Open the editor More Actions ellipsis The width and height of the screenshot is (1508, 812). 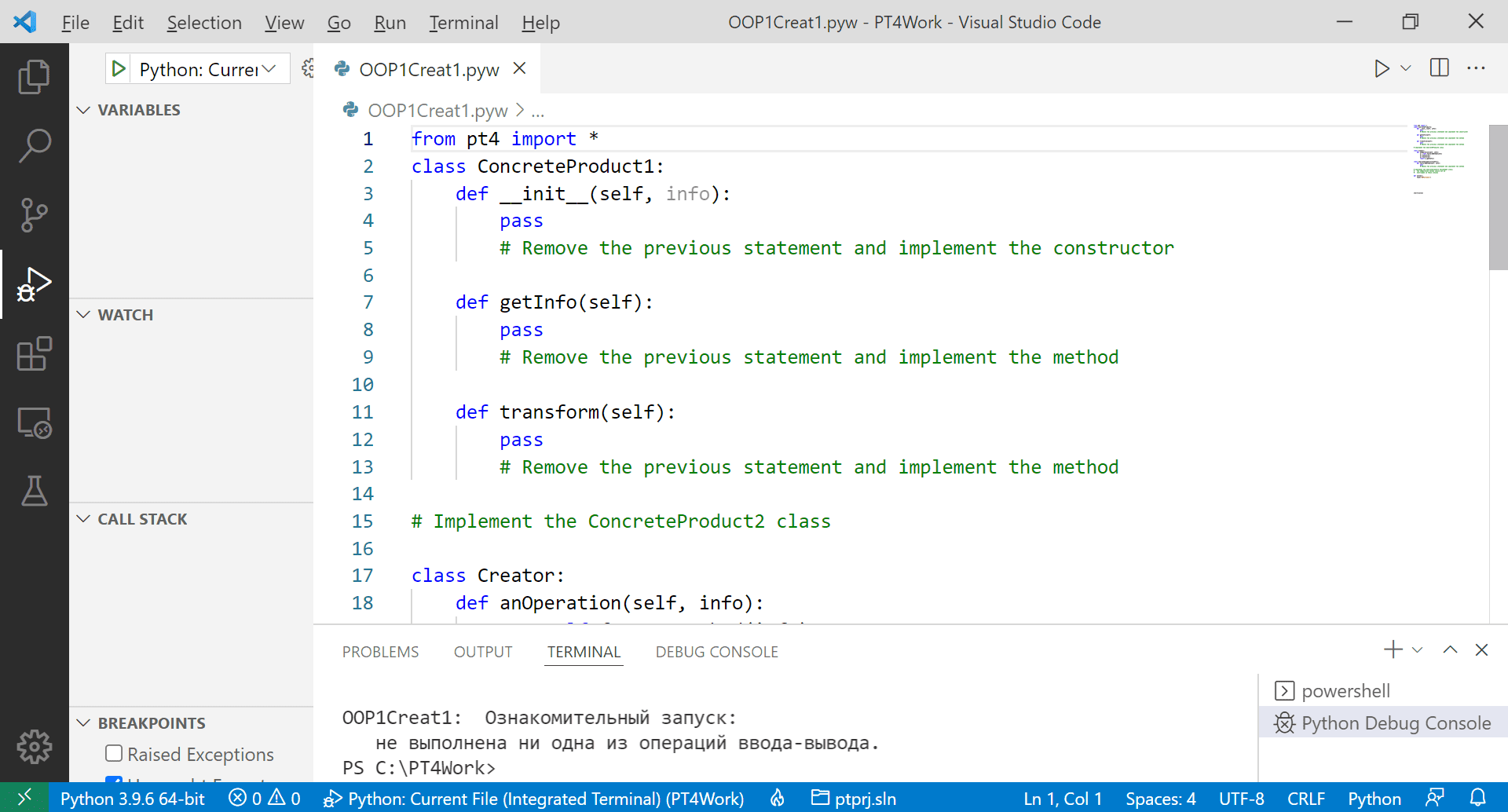[x=1477, y=68]
